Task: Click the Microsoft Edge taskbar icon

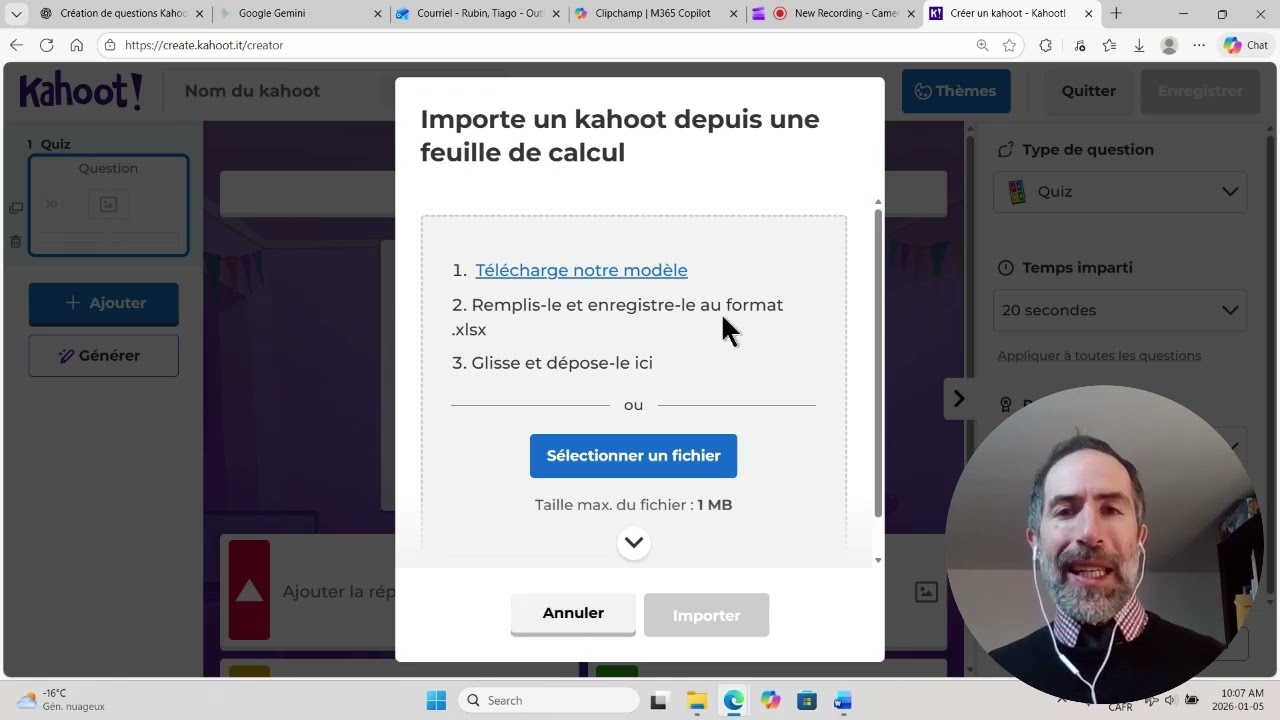Action: point(733,701)
